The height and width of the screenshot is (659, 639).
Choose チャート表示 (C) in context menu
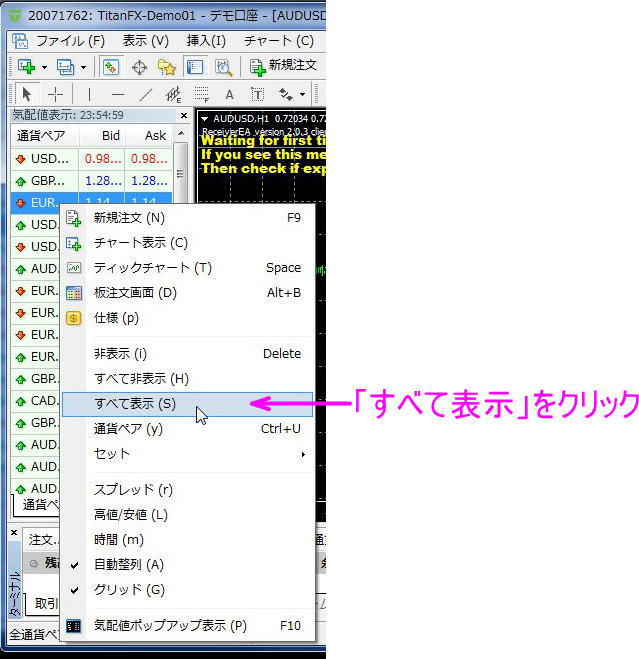click(x=187, y=243)
